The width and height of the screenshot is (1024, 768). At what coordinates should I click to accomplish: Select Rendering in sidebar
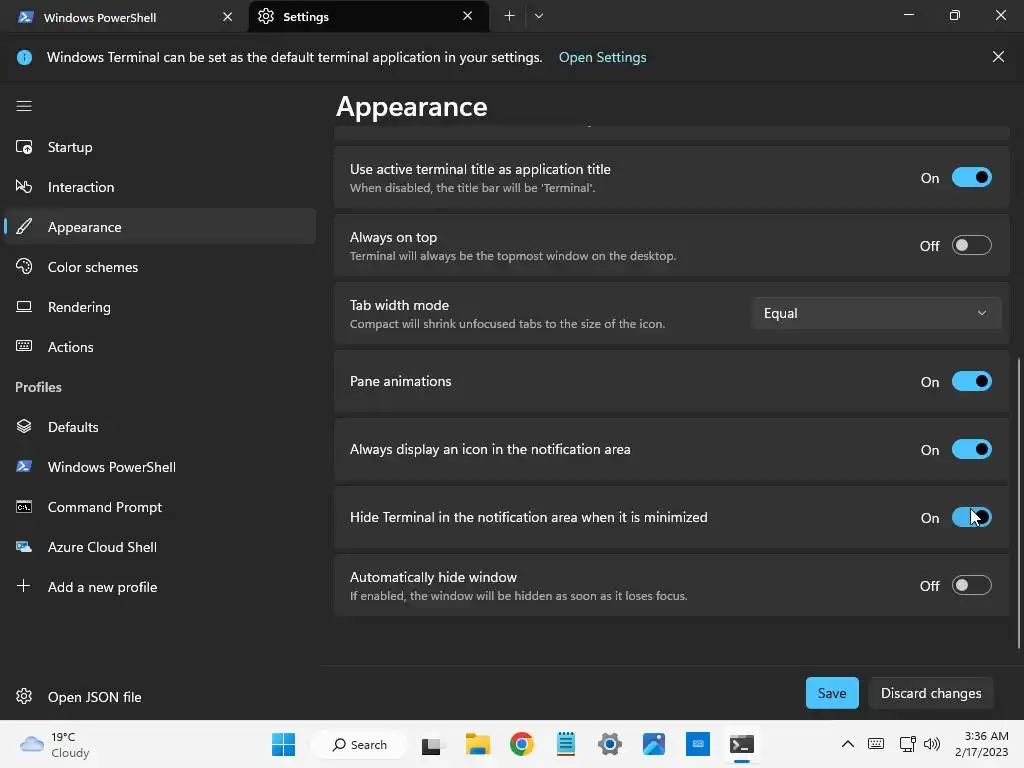point(160,306)
